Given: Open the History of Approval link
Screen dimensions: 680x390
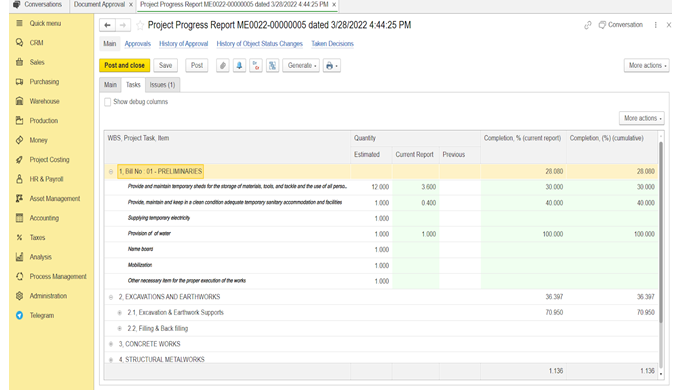Looking at the screenshot, I should point(183,44).
